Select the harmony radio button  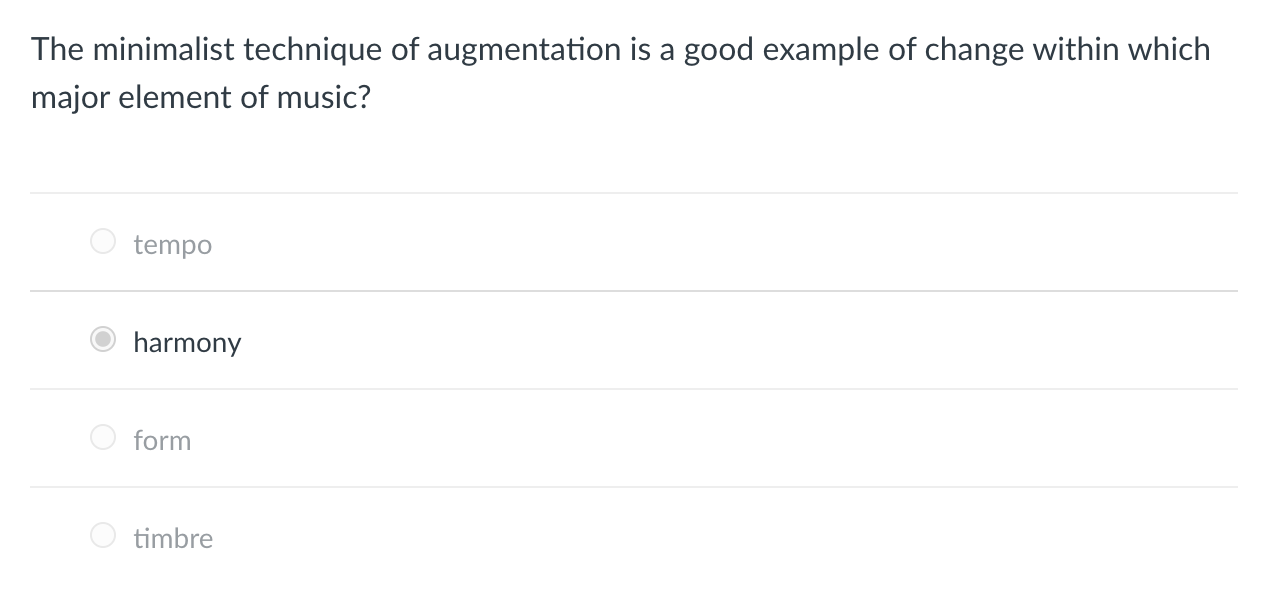pyautogui.click(x=102, y=340)
